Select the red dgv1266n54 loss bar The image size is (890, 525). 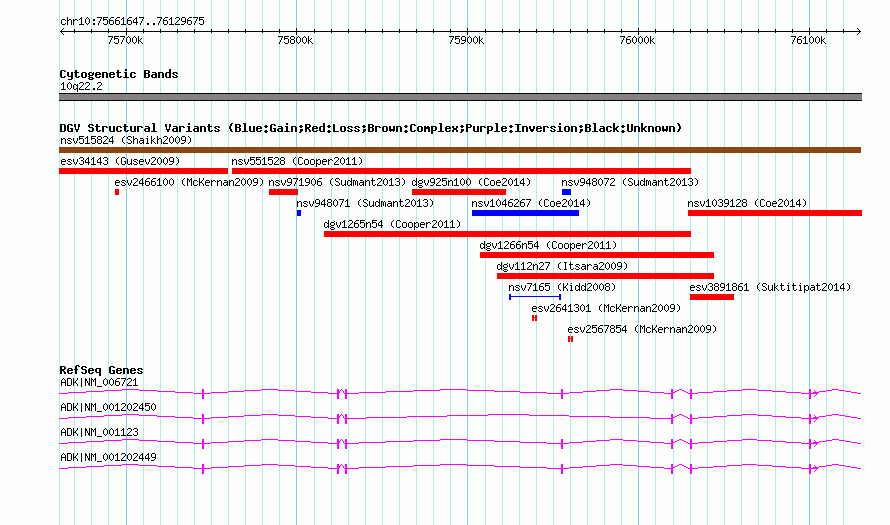point(597,255)
